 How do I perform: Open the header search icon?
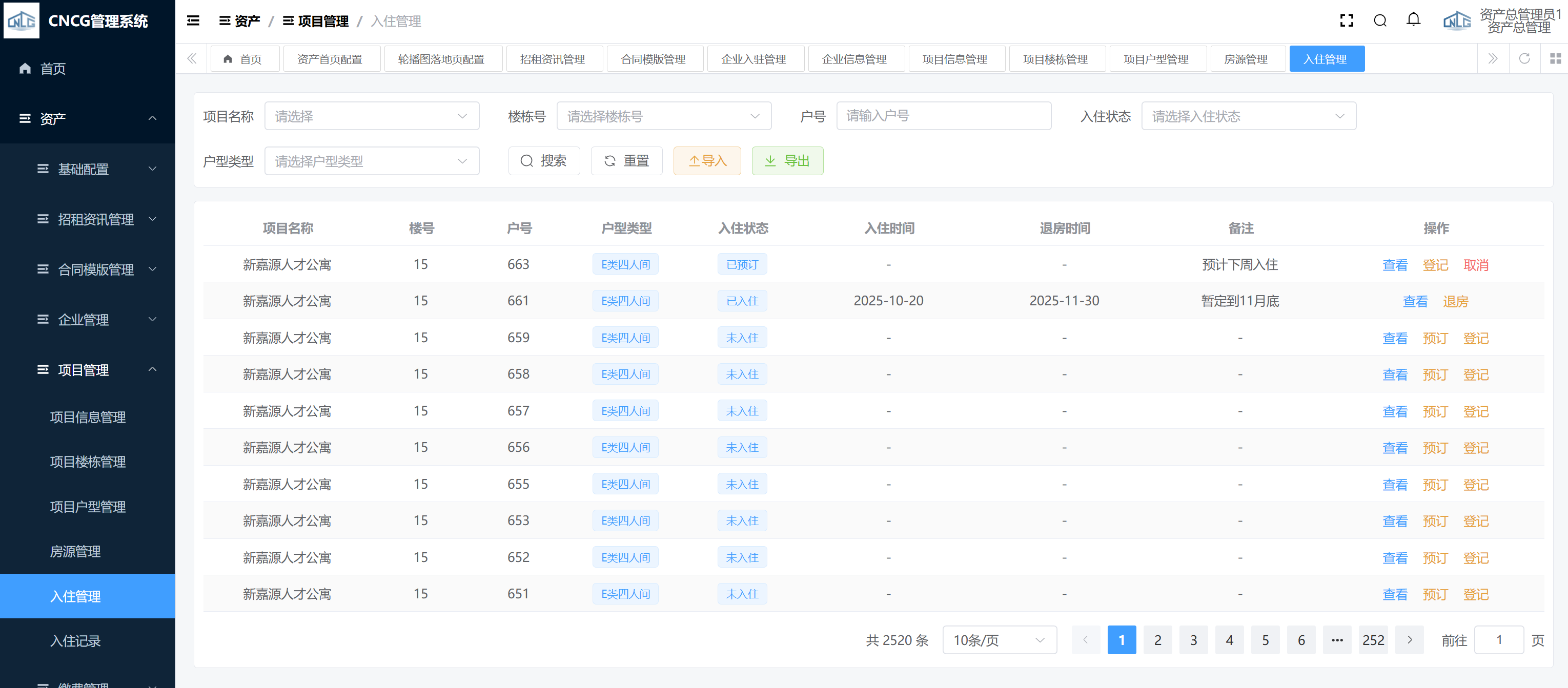(1380, 20)
